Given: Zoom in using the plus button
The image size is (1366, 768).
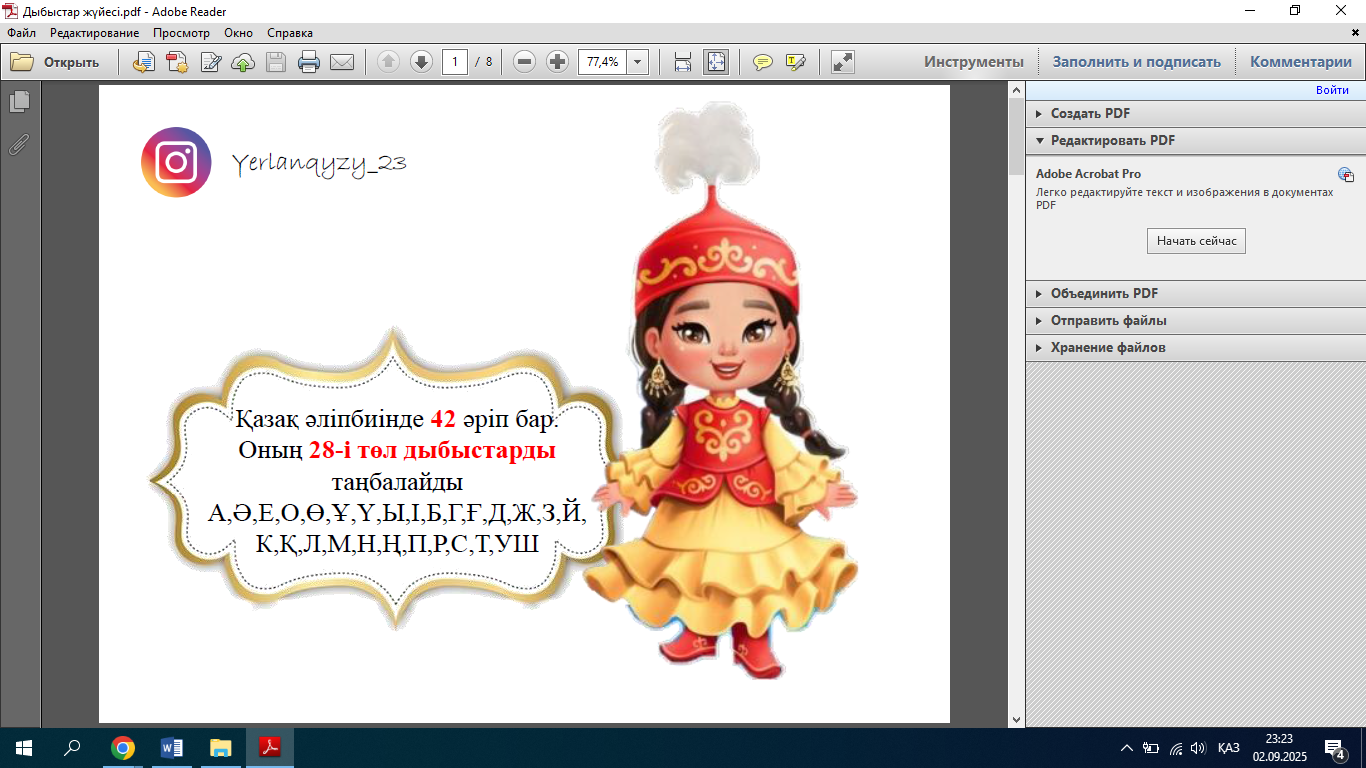Looking at the screenshot, I should 558,62.
